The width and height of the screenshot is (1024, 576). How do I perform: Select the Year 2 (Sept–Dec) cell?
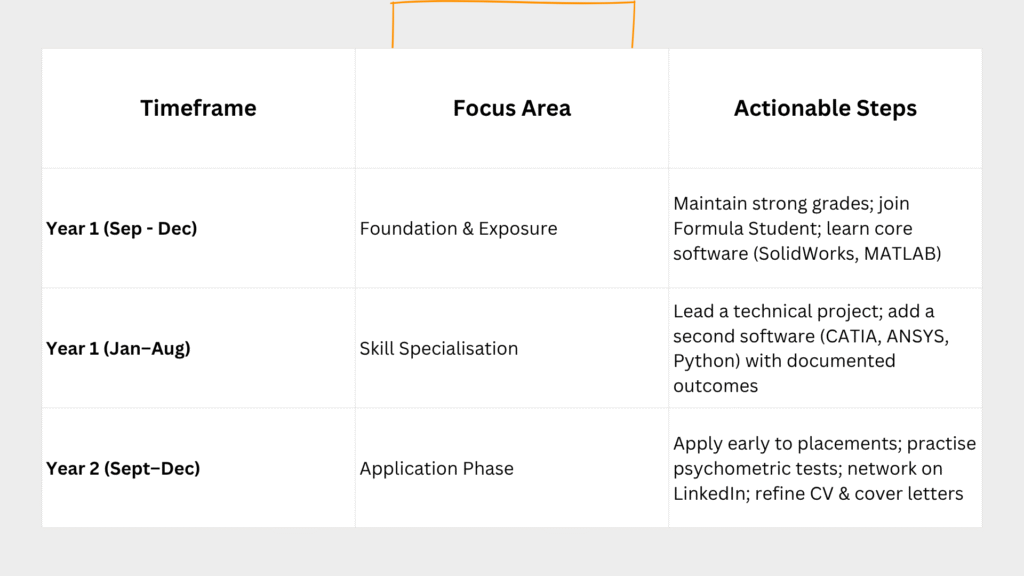click(123, 468)
